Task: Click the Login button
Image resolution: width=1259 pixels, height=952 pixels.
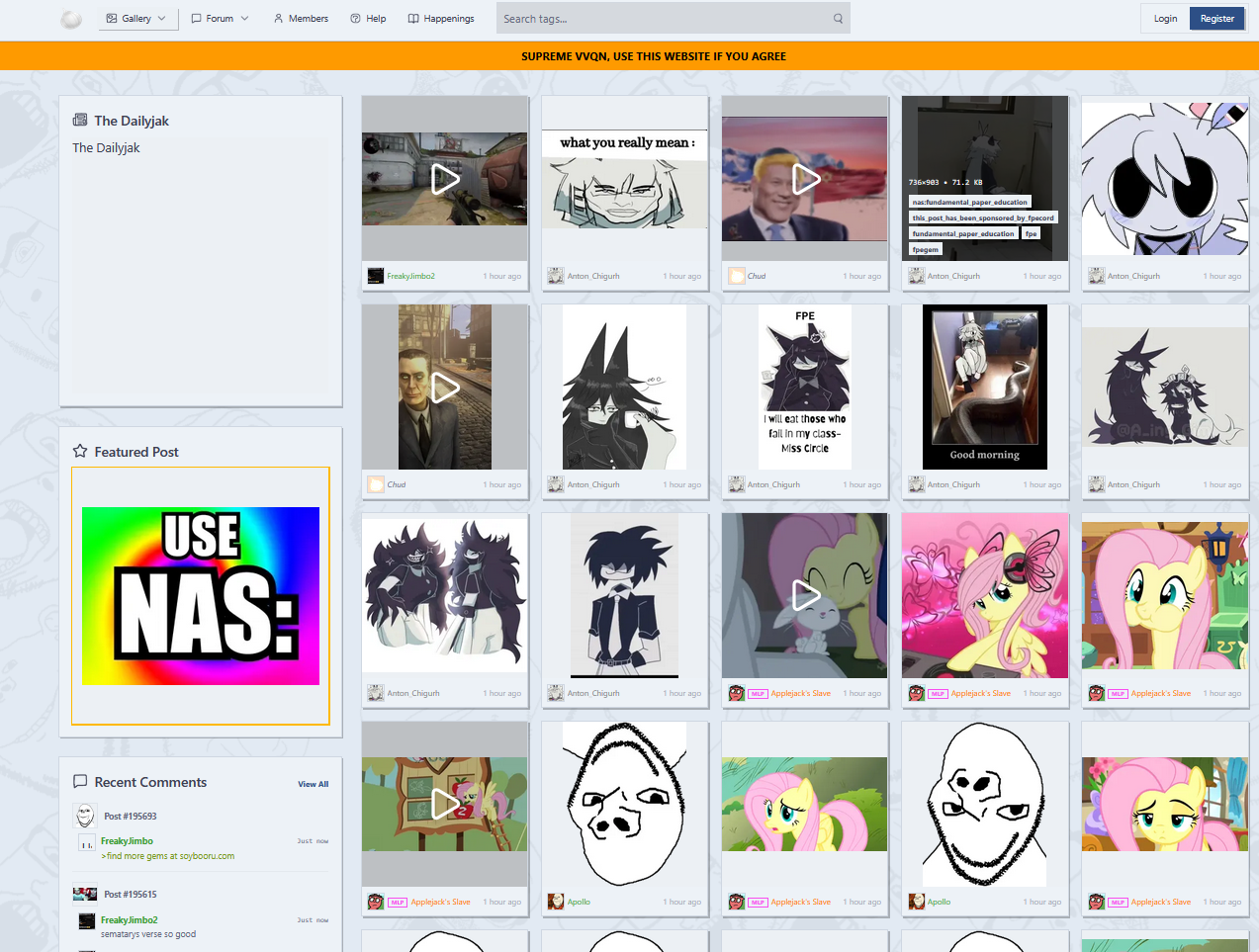Action: (x=1165, y=19)
